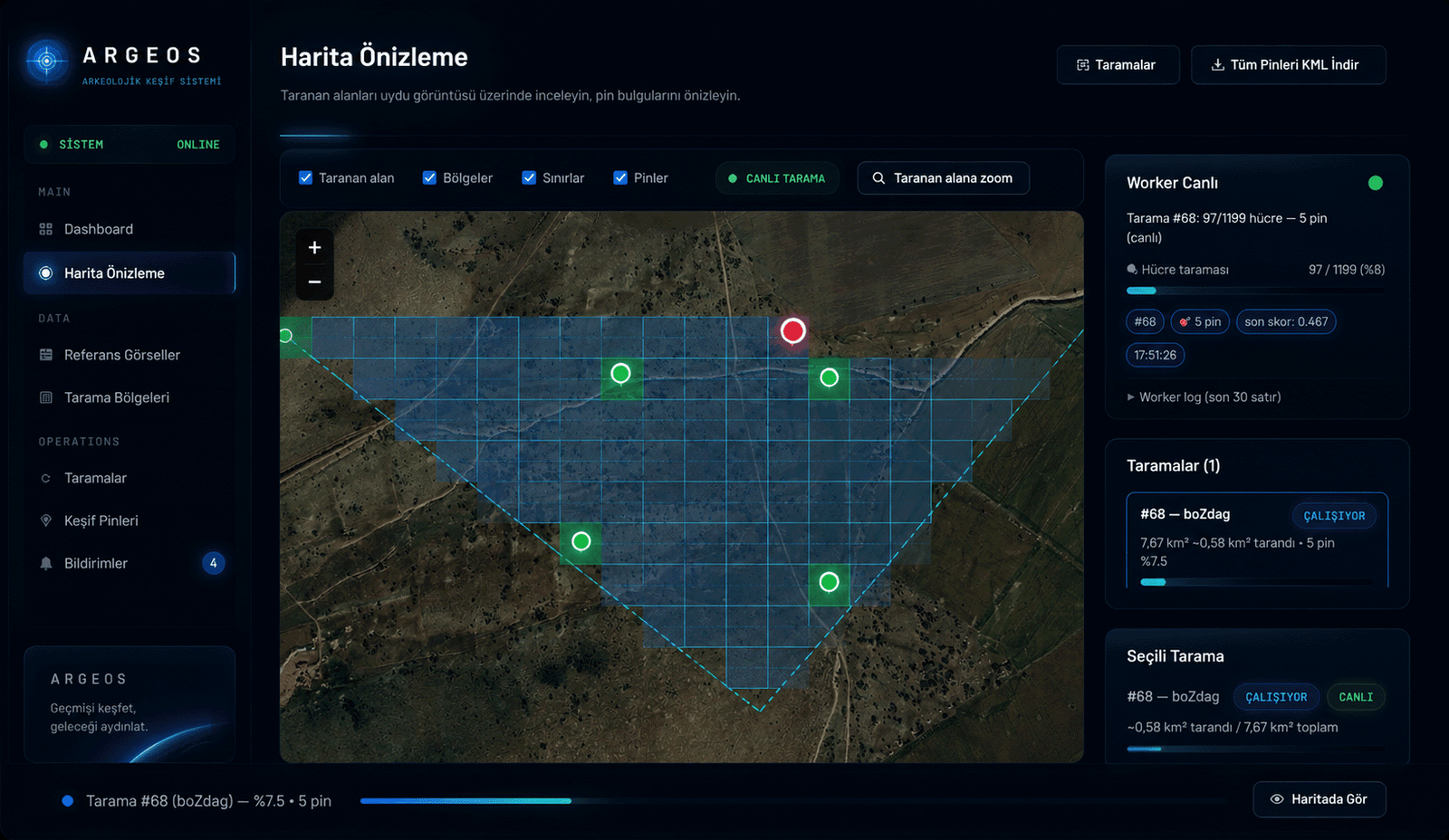This screenshot has width=1449, height=840.
Task: Click Keşif Pinleri location pin icon
Action: (x=46, y=520)
